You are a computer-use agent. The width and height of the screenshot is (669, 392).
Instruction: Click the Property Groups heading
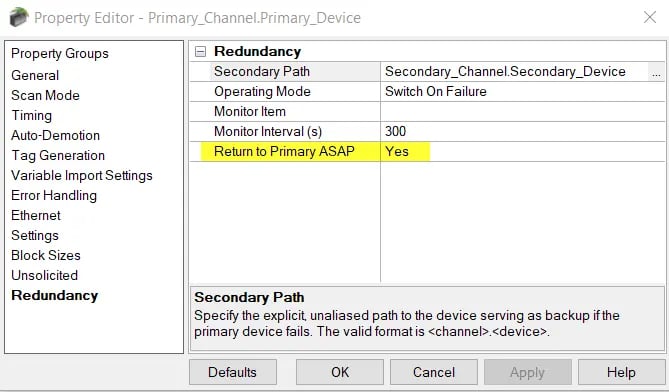(x=60, y=54)
